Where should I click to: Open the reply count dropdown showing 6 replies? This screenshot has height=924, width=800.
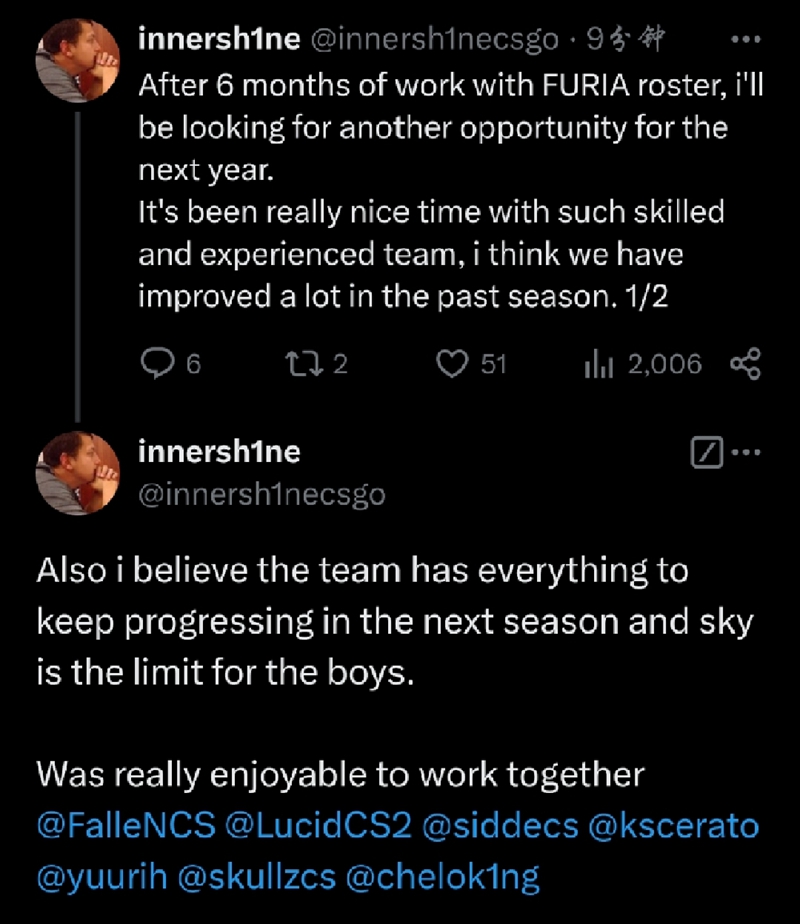click(x=170, y=363)
